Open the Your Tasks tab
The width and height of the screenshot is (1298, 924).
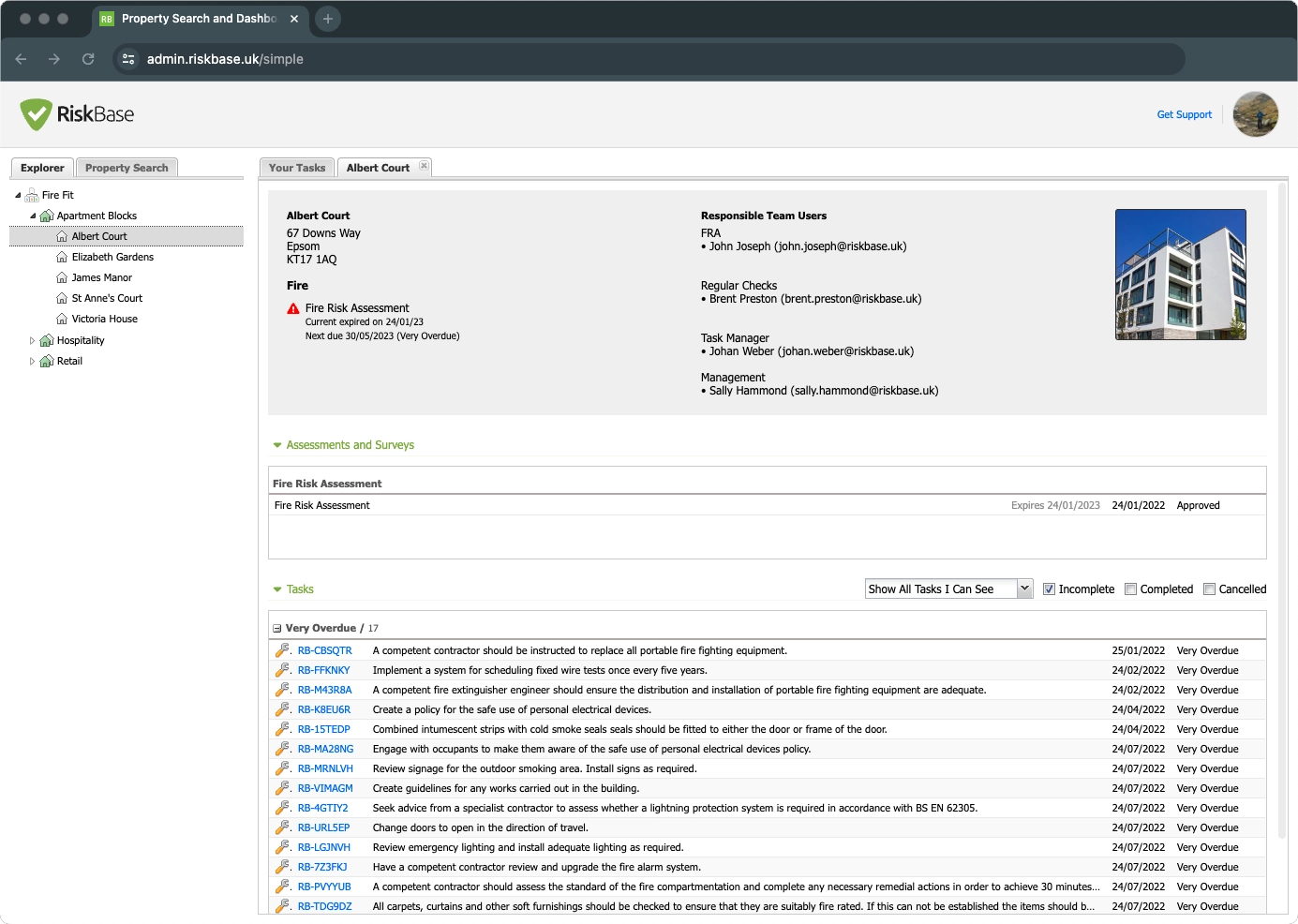point(297,168)
